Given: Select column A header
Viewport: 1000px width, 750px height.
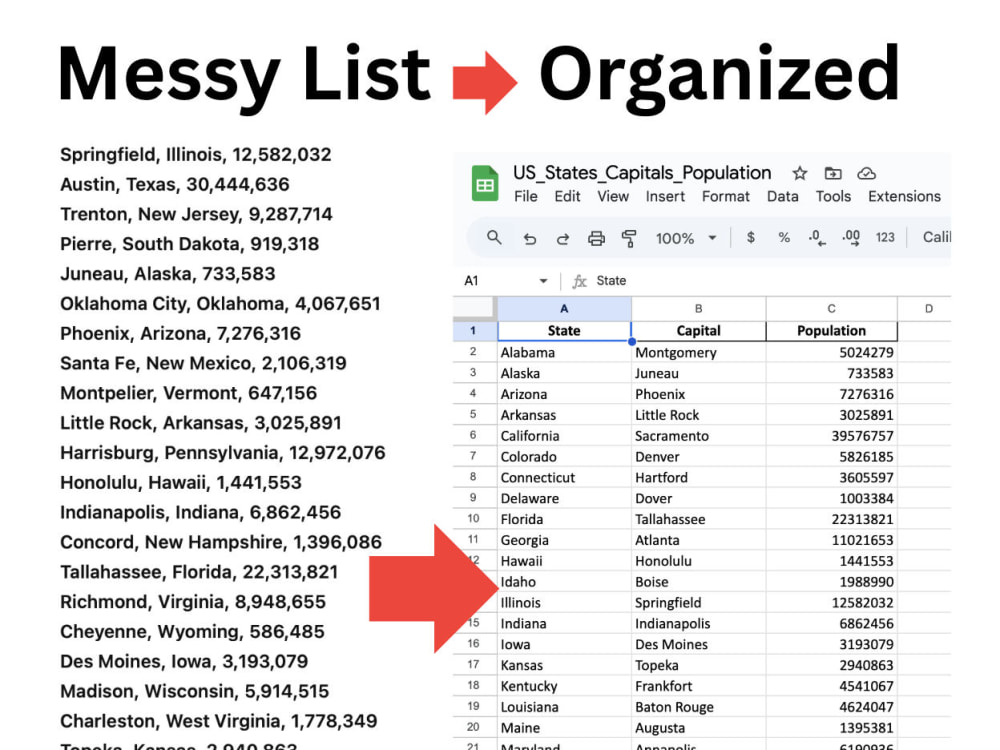Looking at the screenshot, I should (x=564, y=308).
